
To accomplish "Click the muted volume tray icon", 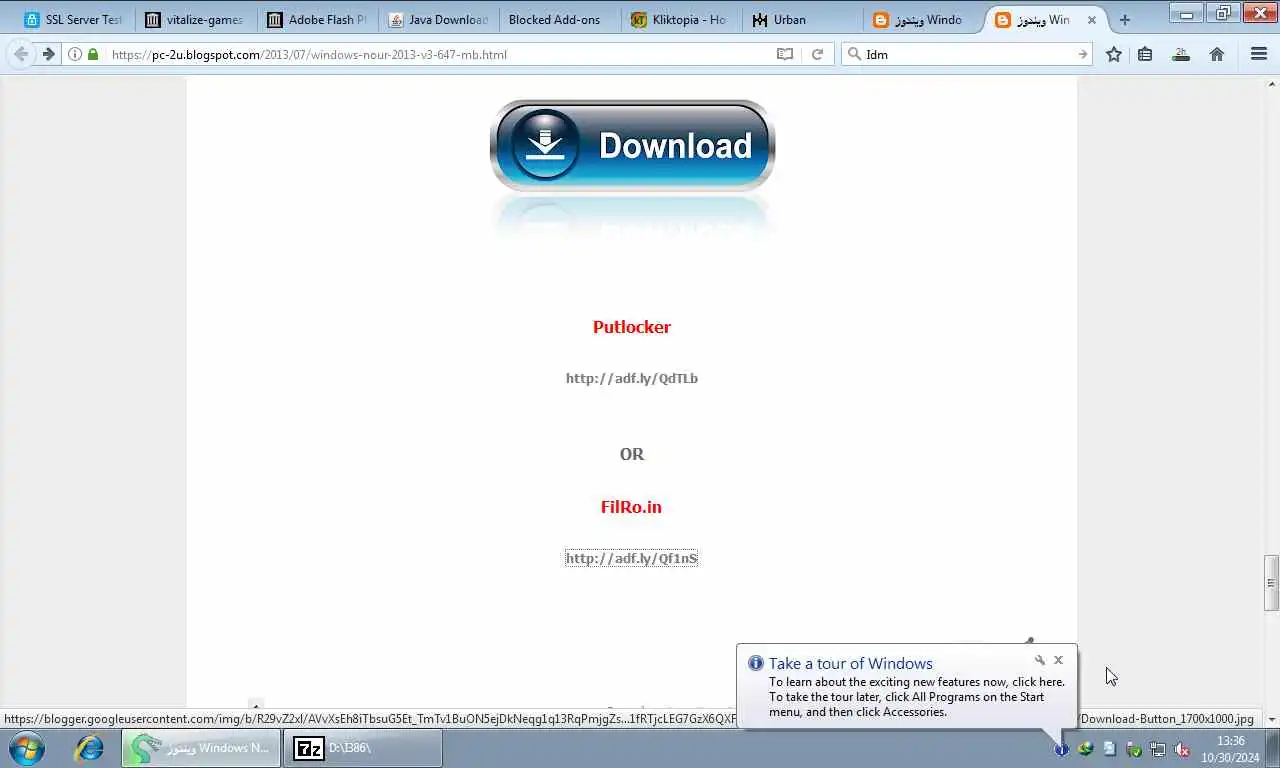I will pyautogui.click(x=1182, y=749).
